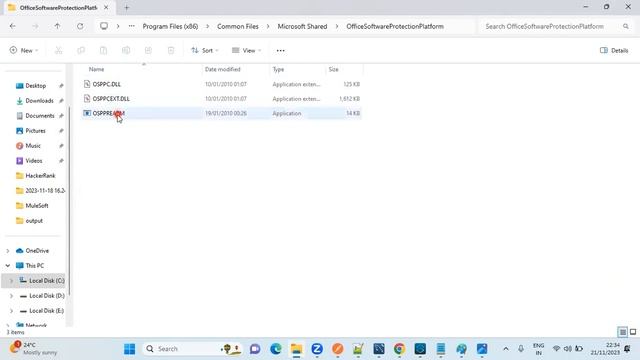Show hidden breadcrumb path ellipsis
Screen dimensions: 640x360
point(131,26)
